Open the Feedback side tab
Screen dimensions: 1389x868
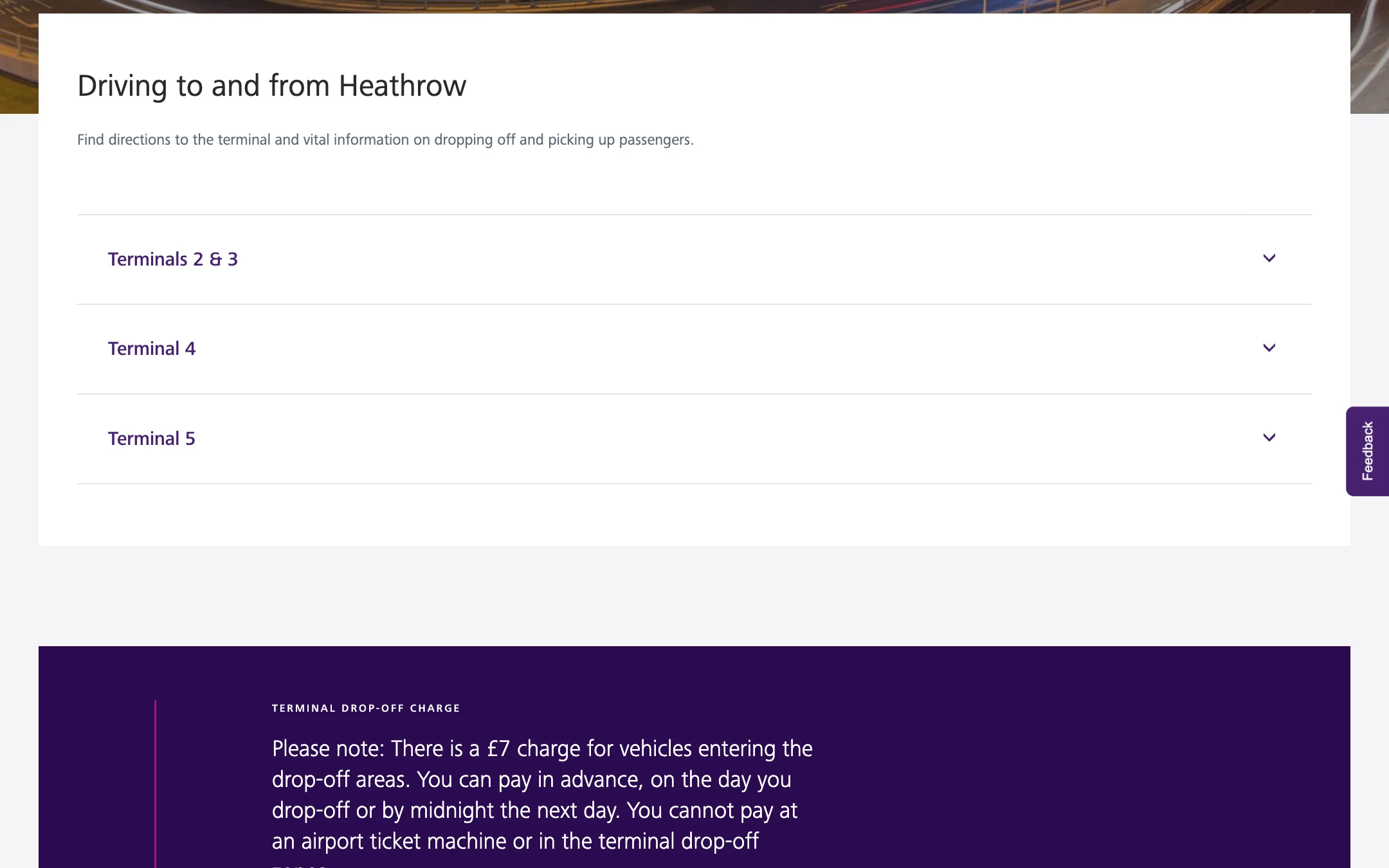point(1368,451)
